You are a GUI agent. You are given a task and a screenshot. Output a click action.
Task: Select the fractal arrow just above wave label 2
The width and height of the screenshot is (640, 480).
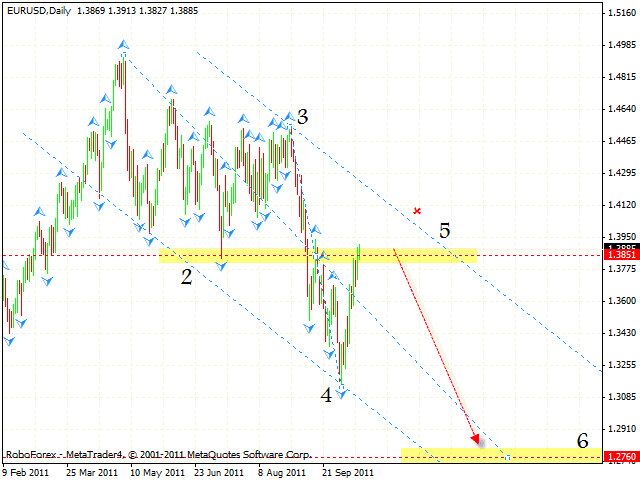(x=221, y=266)
